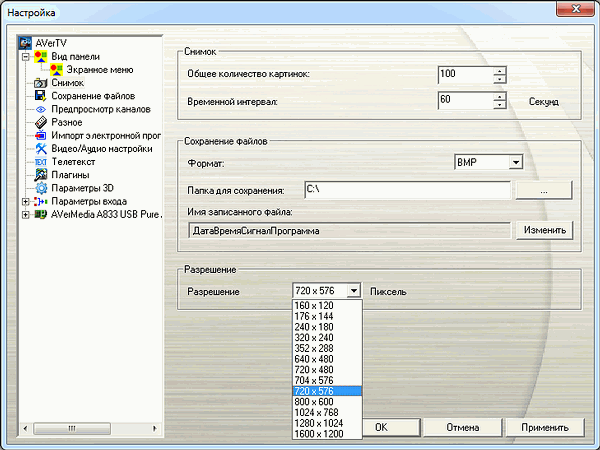Increase Временной интервал with up arrow
600x450 pixels.
pyautogui.click(x=500, y=96)
